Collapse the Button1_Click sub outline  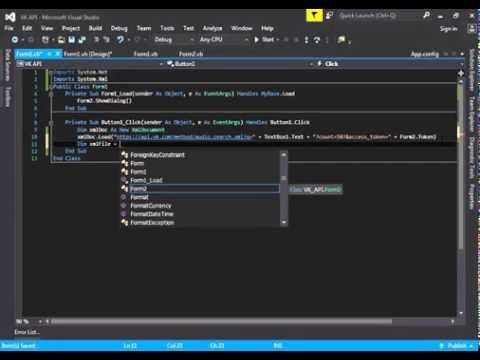[x=51, y=123]
